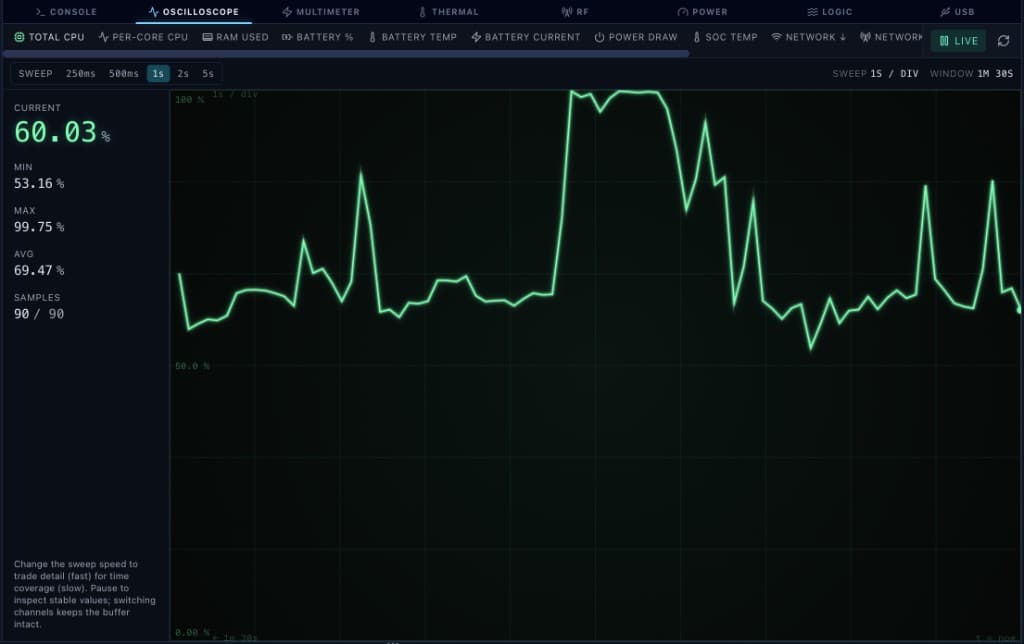Viewport: 1024px width, 644px height.
Task: Click the refresh icon next to Live
Action: pyautogui.click(x=1003, y=40)
